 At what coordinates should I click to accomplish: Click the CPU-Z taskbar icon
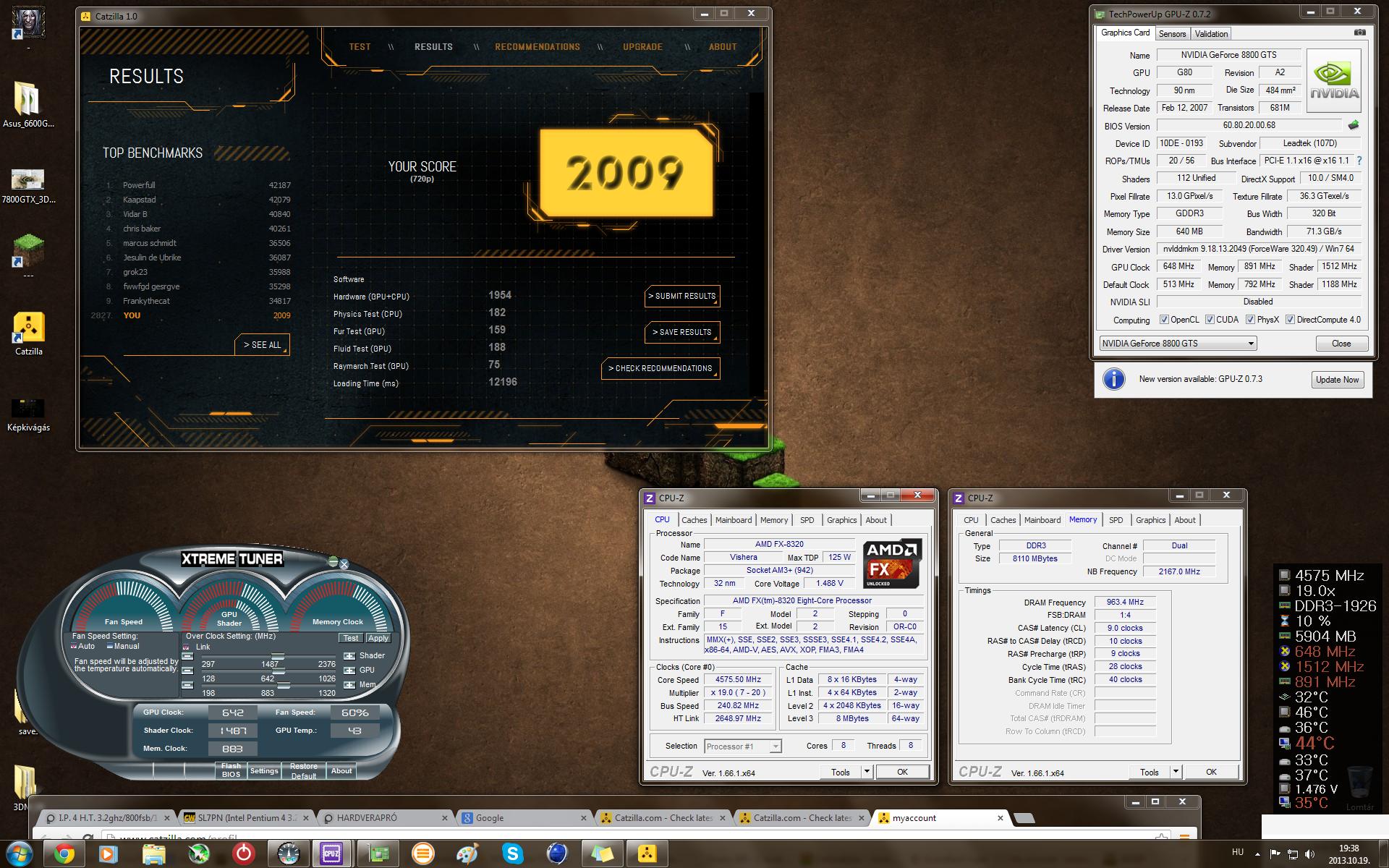[331, 854]
